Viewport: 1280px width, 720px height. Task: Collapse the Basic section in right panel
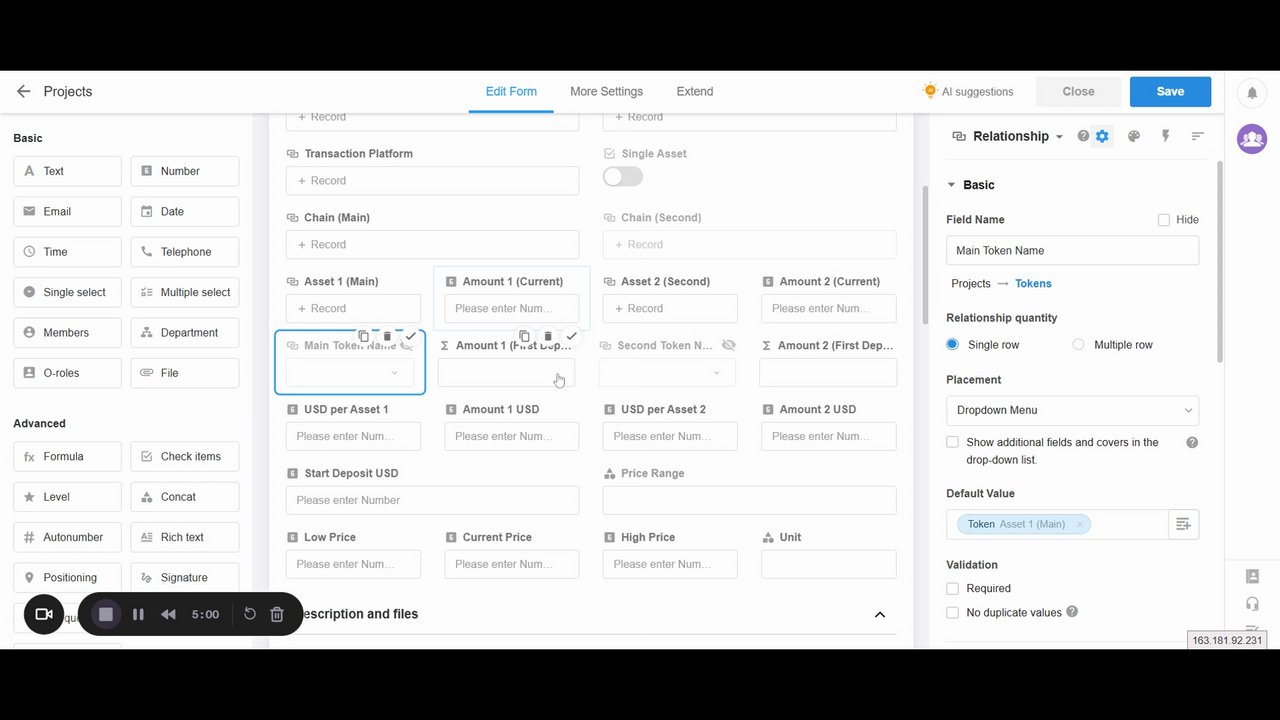pos(951,185)
